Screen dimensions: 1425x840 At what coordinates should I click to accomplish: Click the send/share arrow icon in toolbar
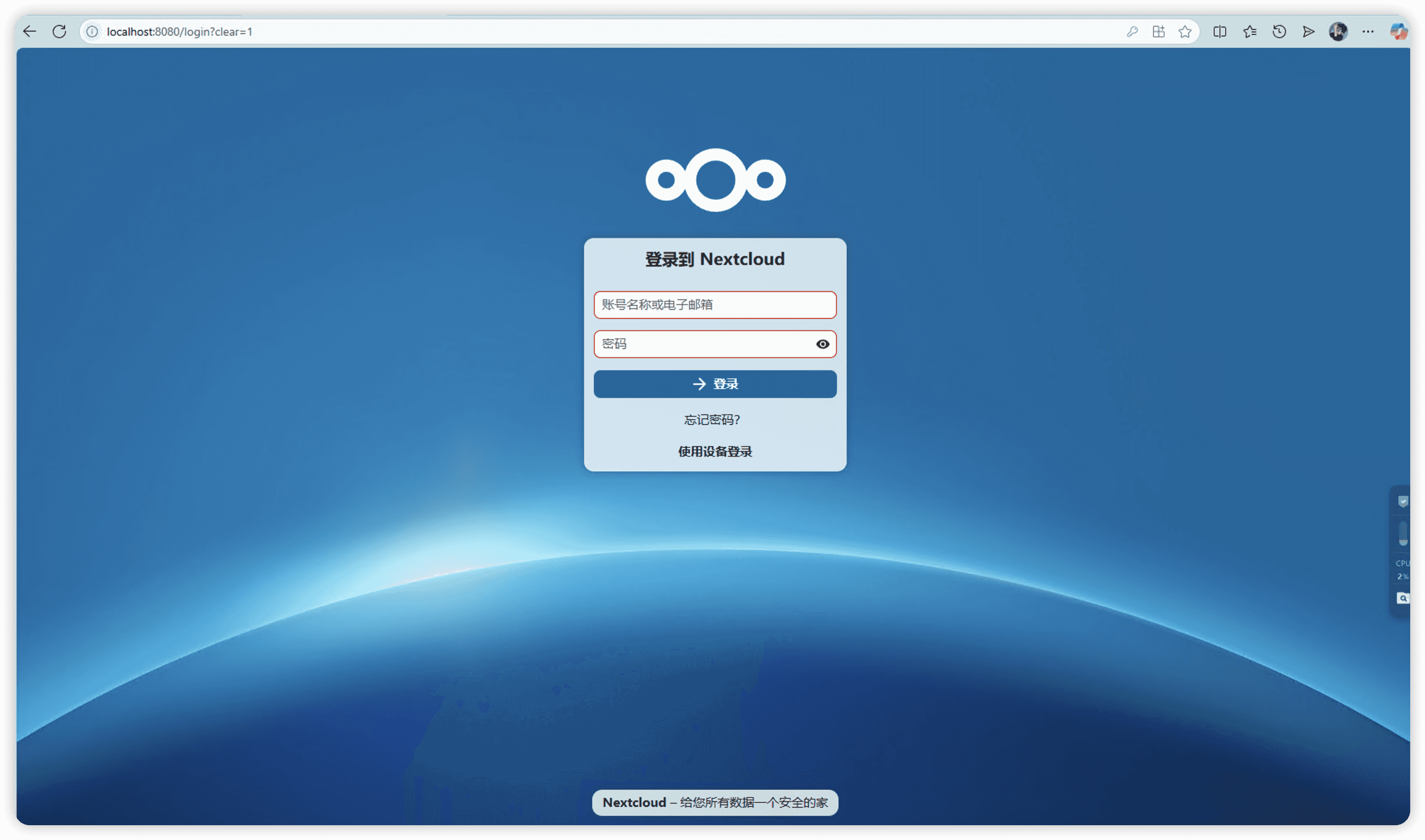[x=1308, y=32]
